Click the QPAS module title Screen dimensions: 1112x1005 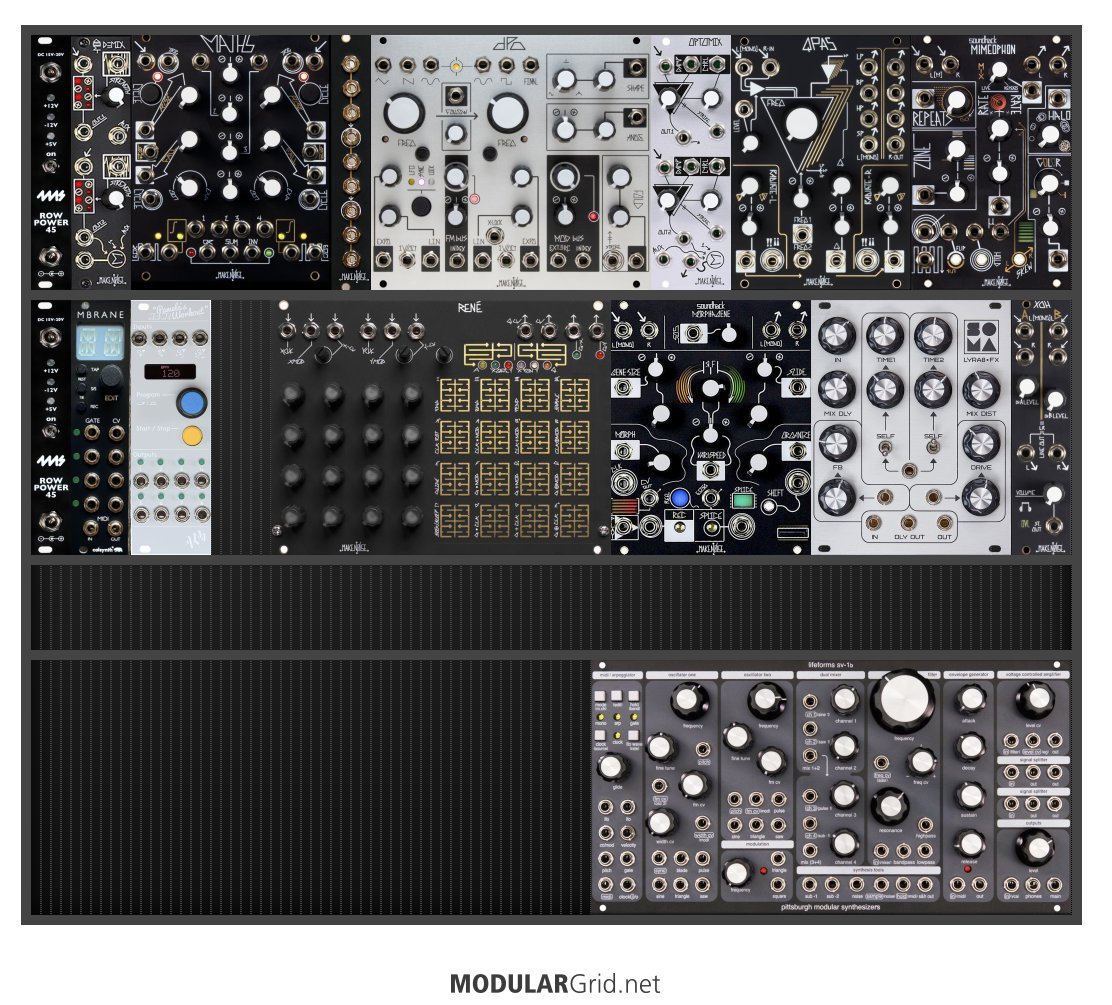point(819,45)
